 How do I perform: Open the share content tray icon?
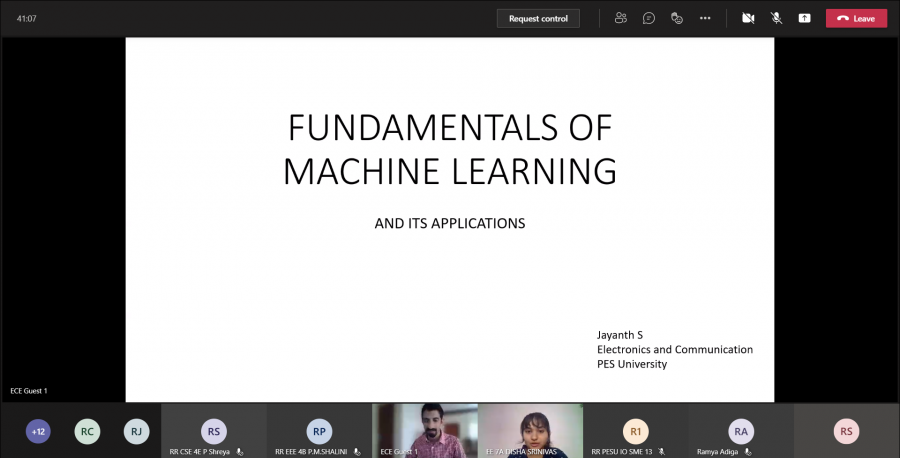tap(804, 18)
